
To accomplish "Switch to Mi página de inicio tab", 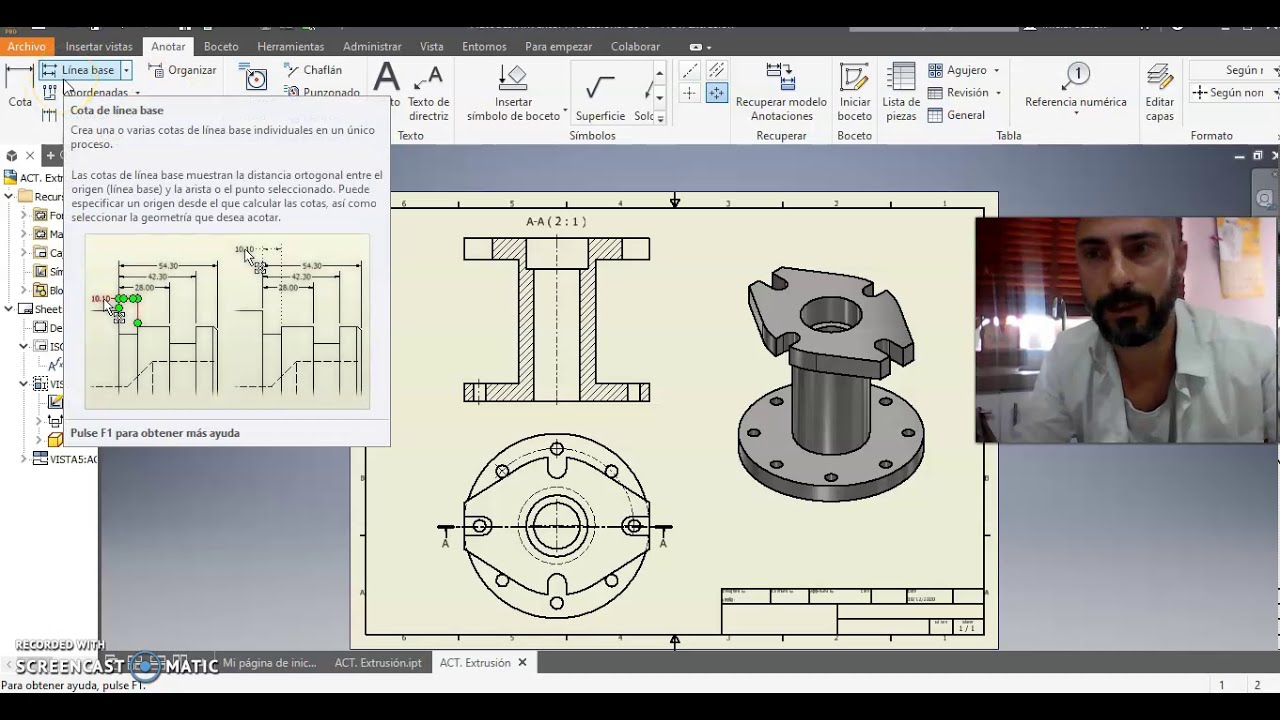I will pyautogui.click(x=269, y=662).
